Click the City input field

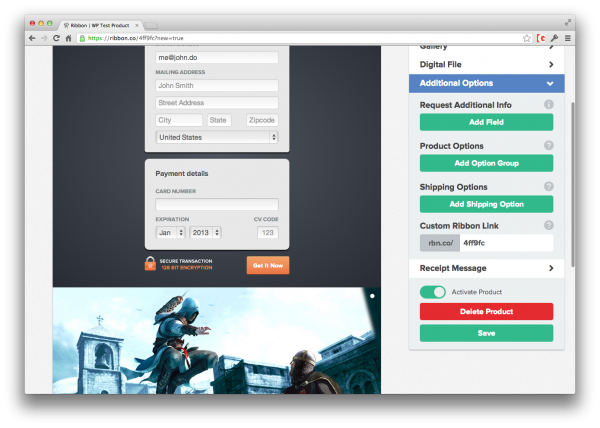[179, 120]
